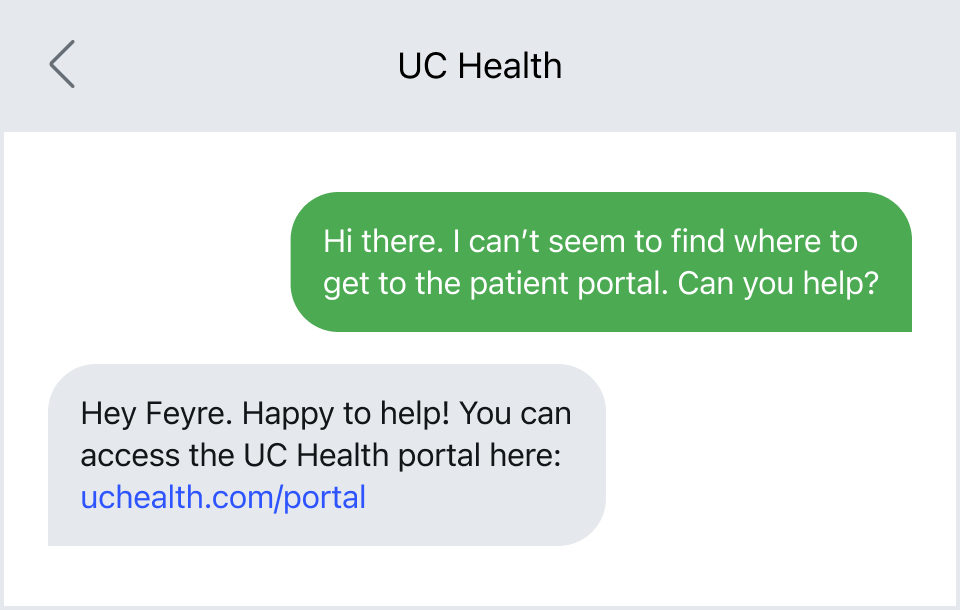Tap the back chevron to exit conversation
Viewport: 960px width, 610px height.
[61, 63]
